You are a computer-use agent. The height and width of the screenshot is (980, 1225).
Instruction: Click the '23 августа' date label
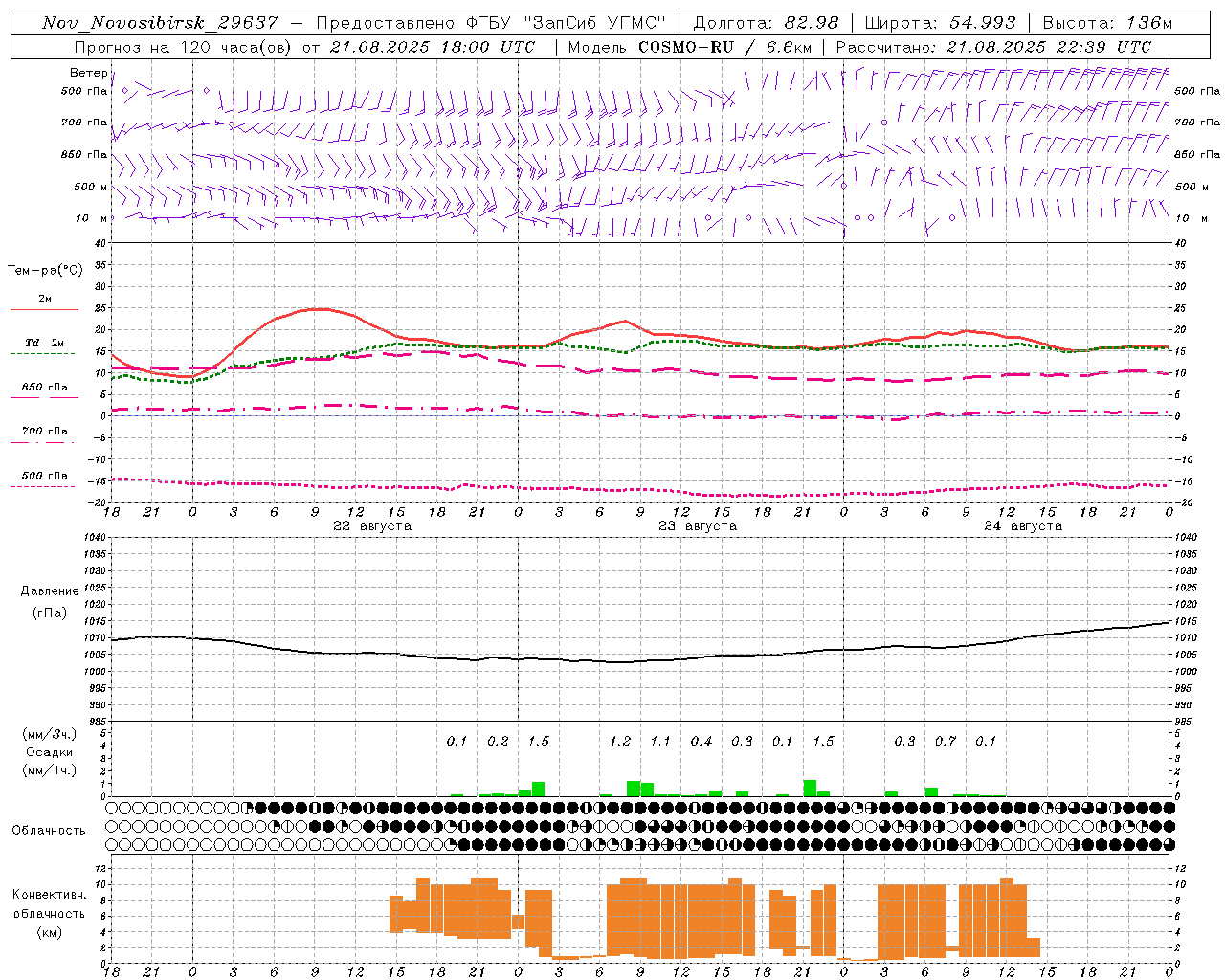click(x=698, y=526)
